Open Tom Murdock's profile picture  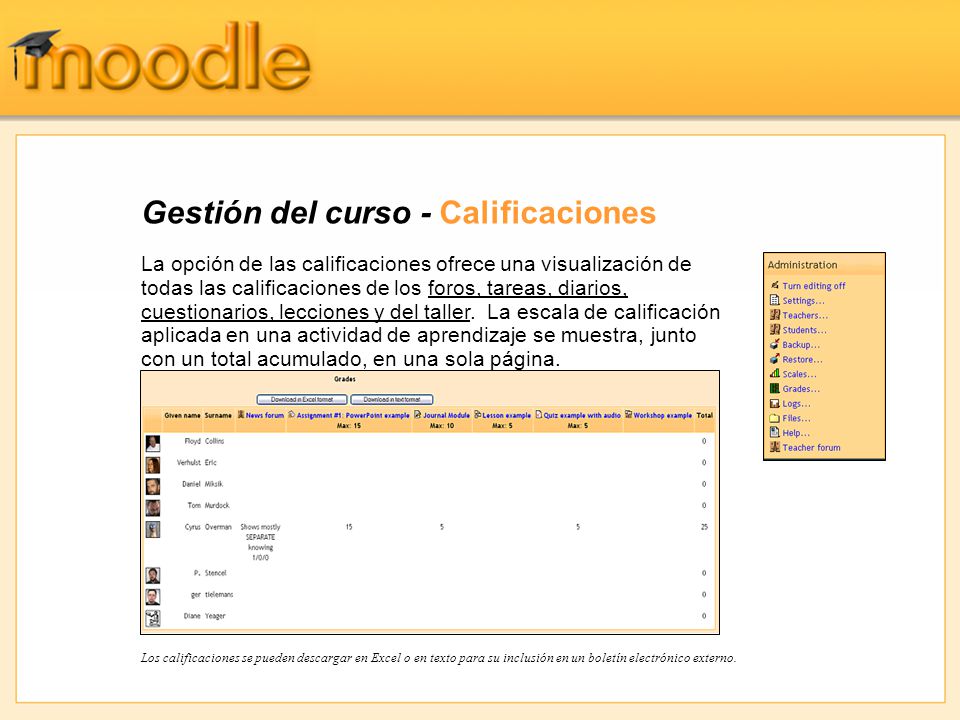coord(153,508)
